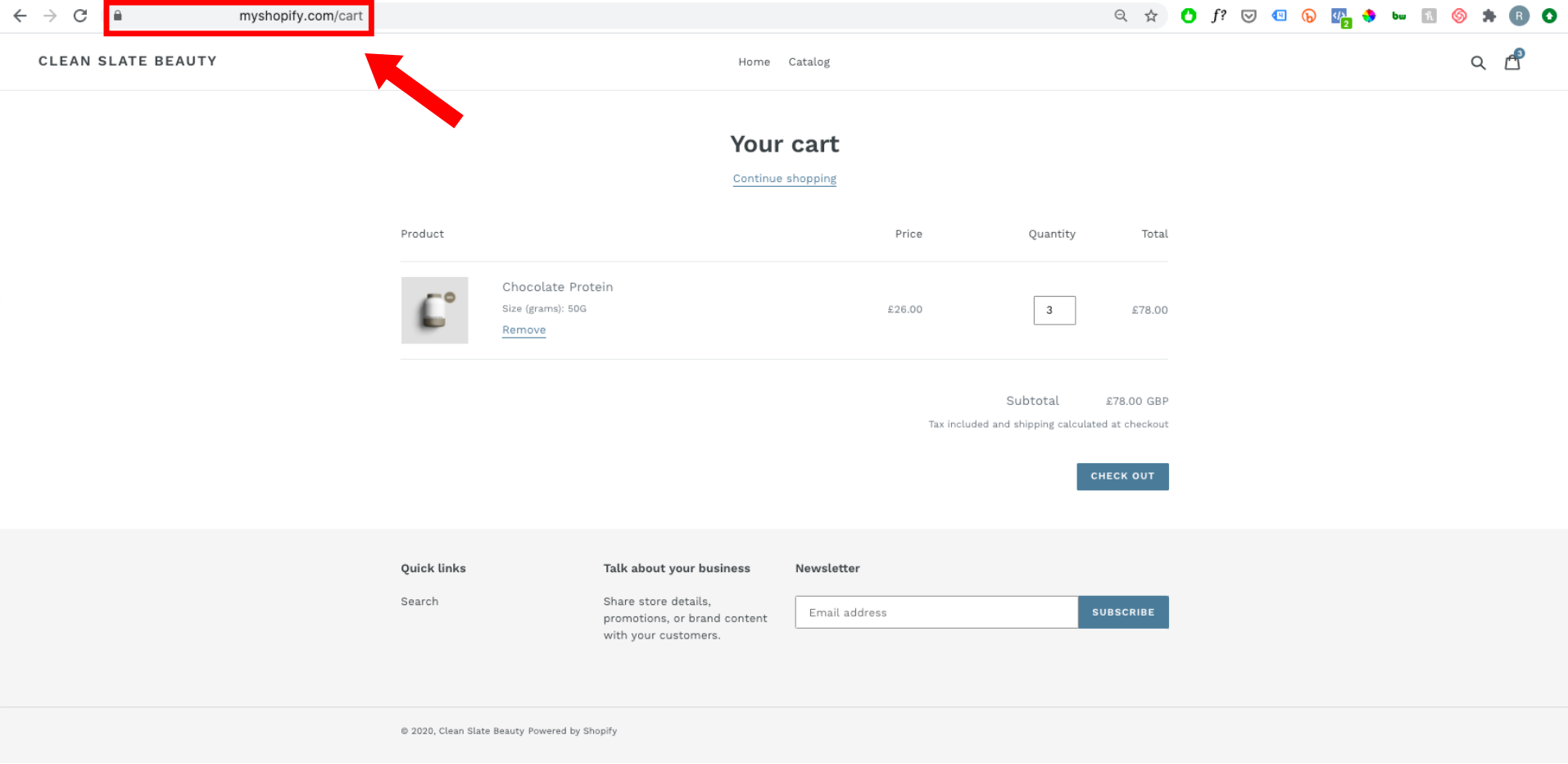Click the Email address newsletter field

(936, 612)
